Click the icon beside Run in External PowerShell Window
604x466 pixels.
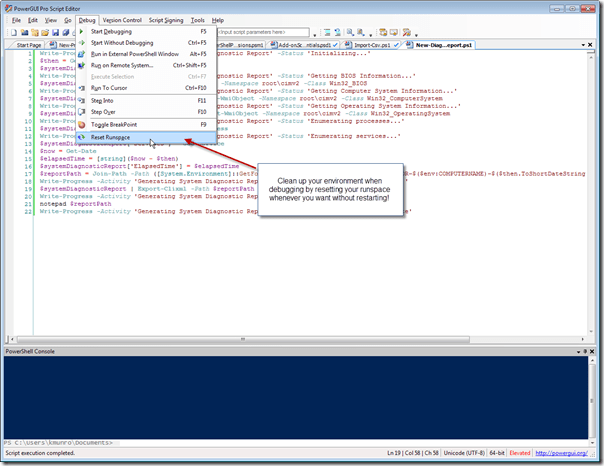(81, 54)
